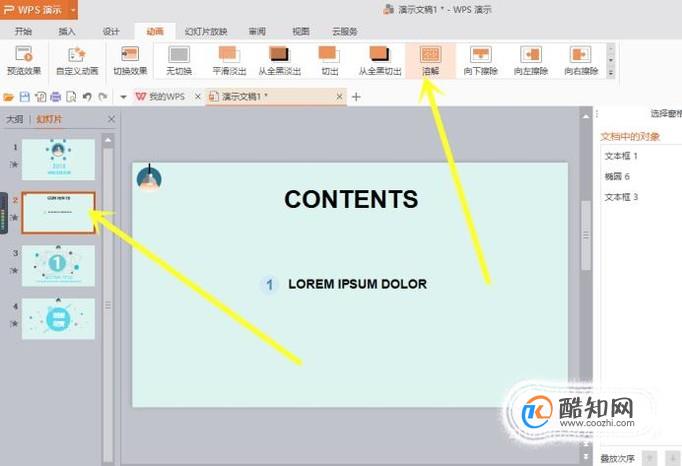
Task: Close the 我的WPS tab
Action: point(197,96)
